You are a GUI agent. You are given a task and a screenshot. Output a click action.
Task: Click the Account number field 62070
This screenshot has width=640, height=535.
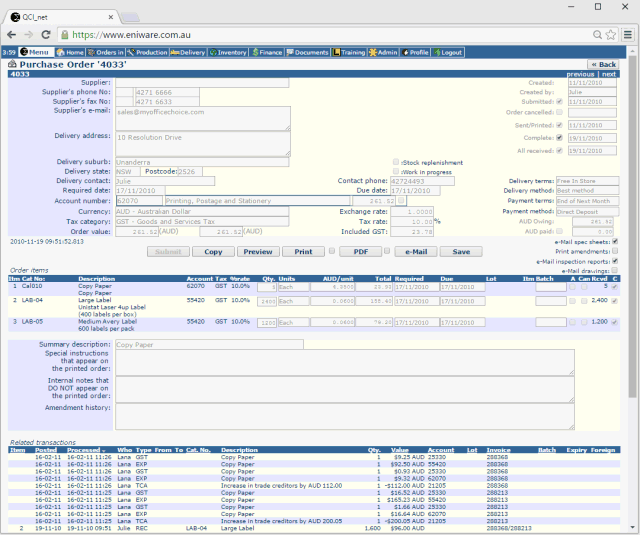pos(140,201)
